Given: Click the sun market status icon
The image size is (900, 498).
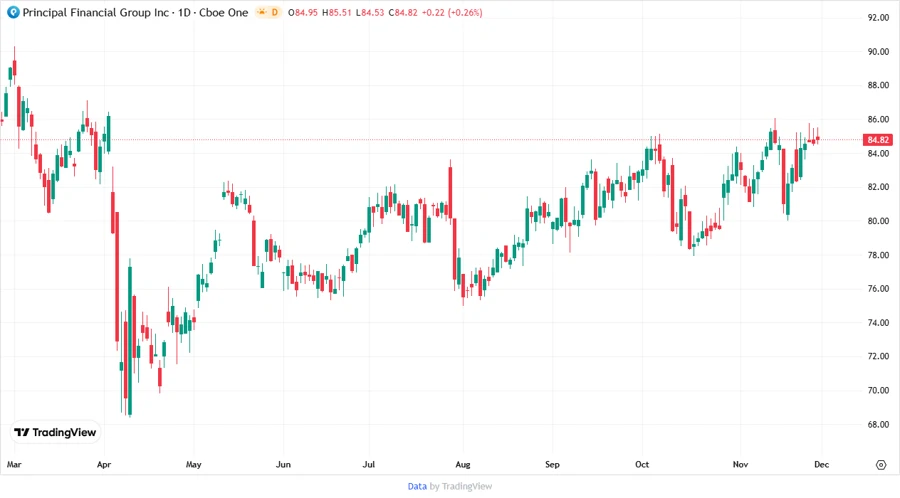Looking at the screenshot, I should pyautogui.click(x=263, y=12).
